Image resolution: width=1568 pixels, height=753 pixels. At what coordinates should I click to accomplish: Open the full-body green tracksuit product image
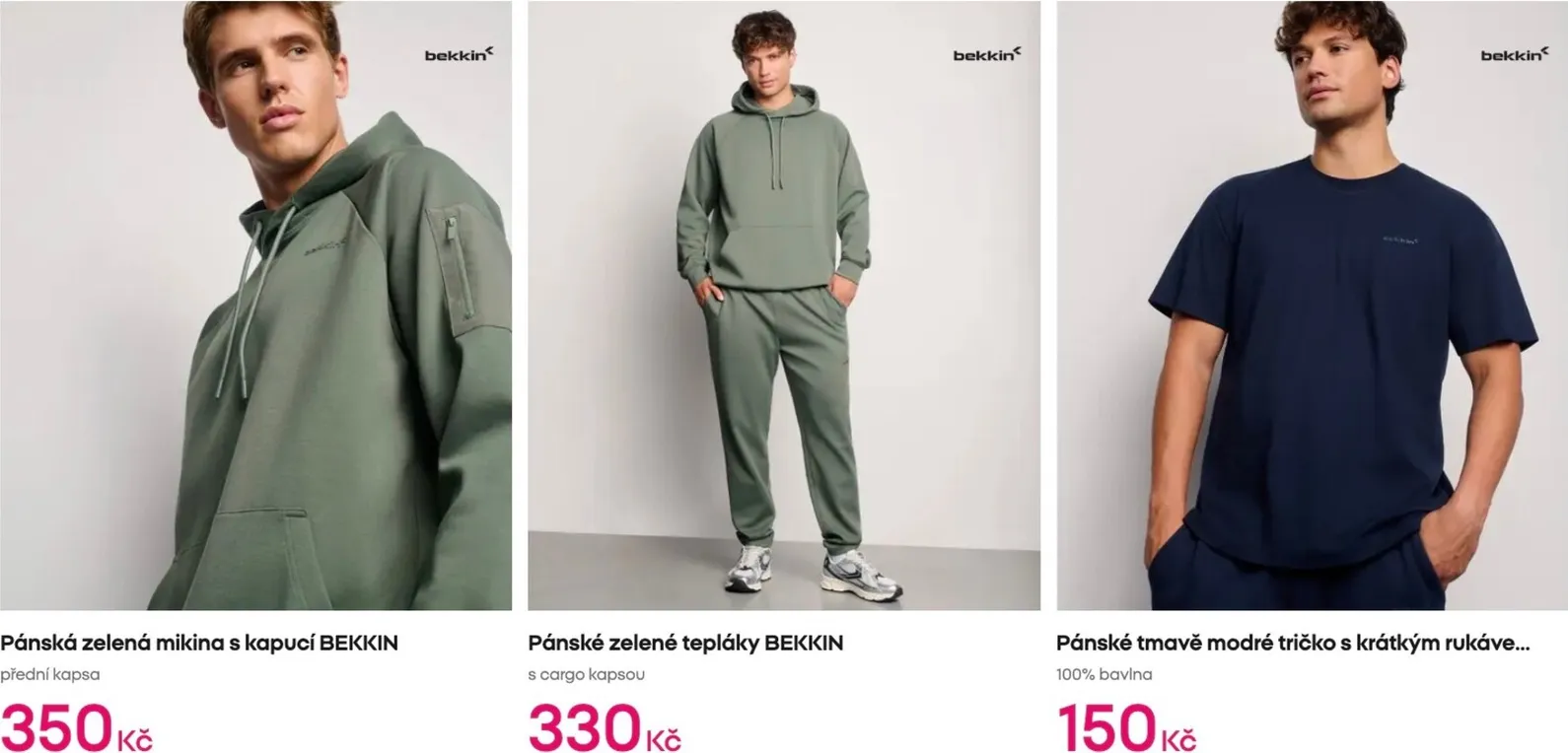(x=784, y=306)
